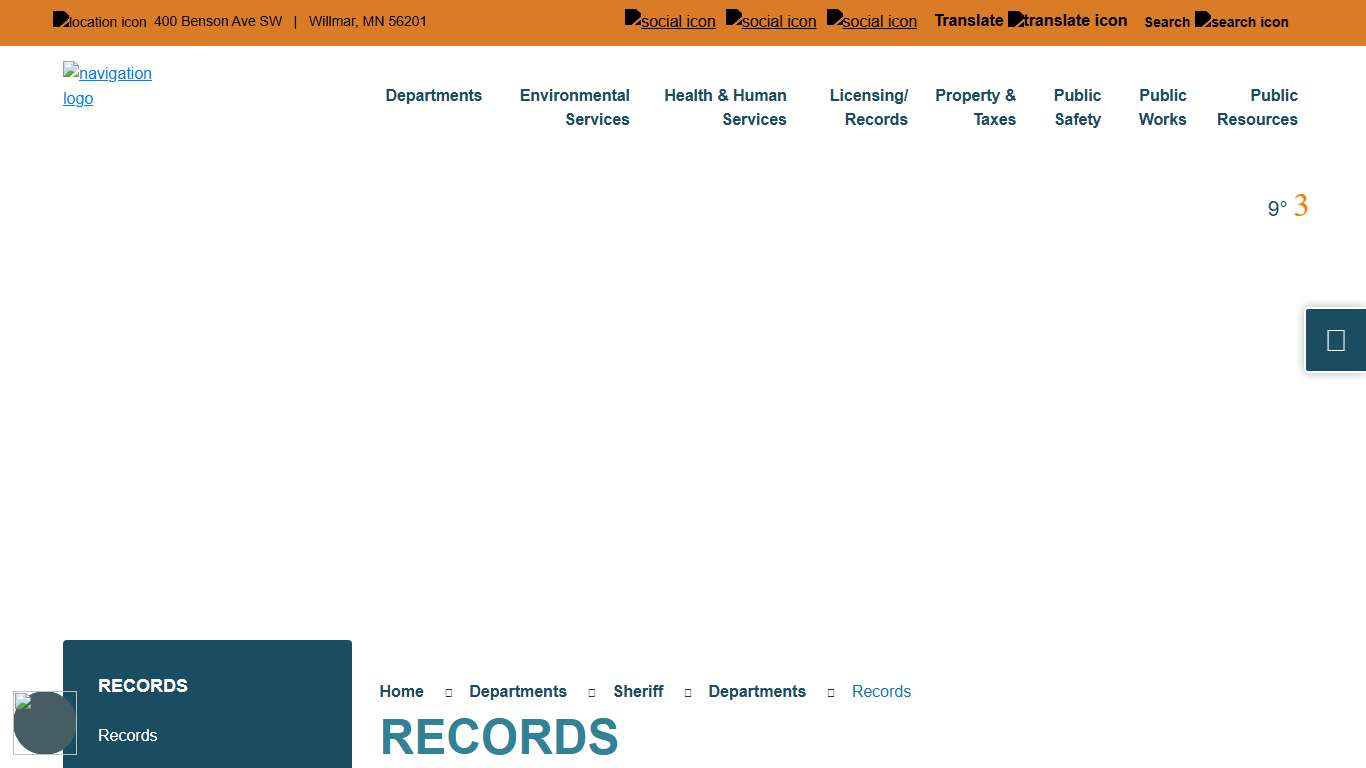Click the weather icon beside 9°
This screenshot has width=1366, height=768.
click(1301, 206)
